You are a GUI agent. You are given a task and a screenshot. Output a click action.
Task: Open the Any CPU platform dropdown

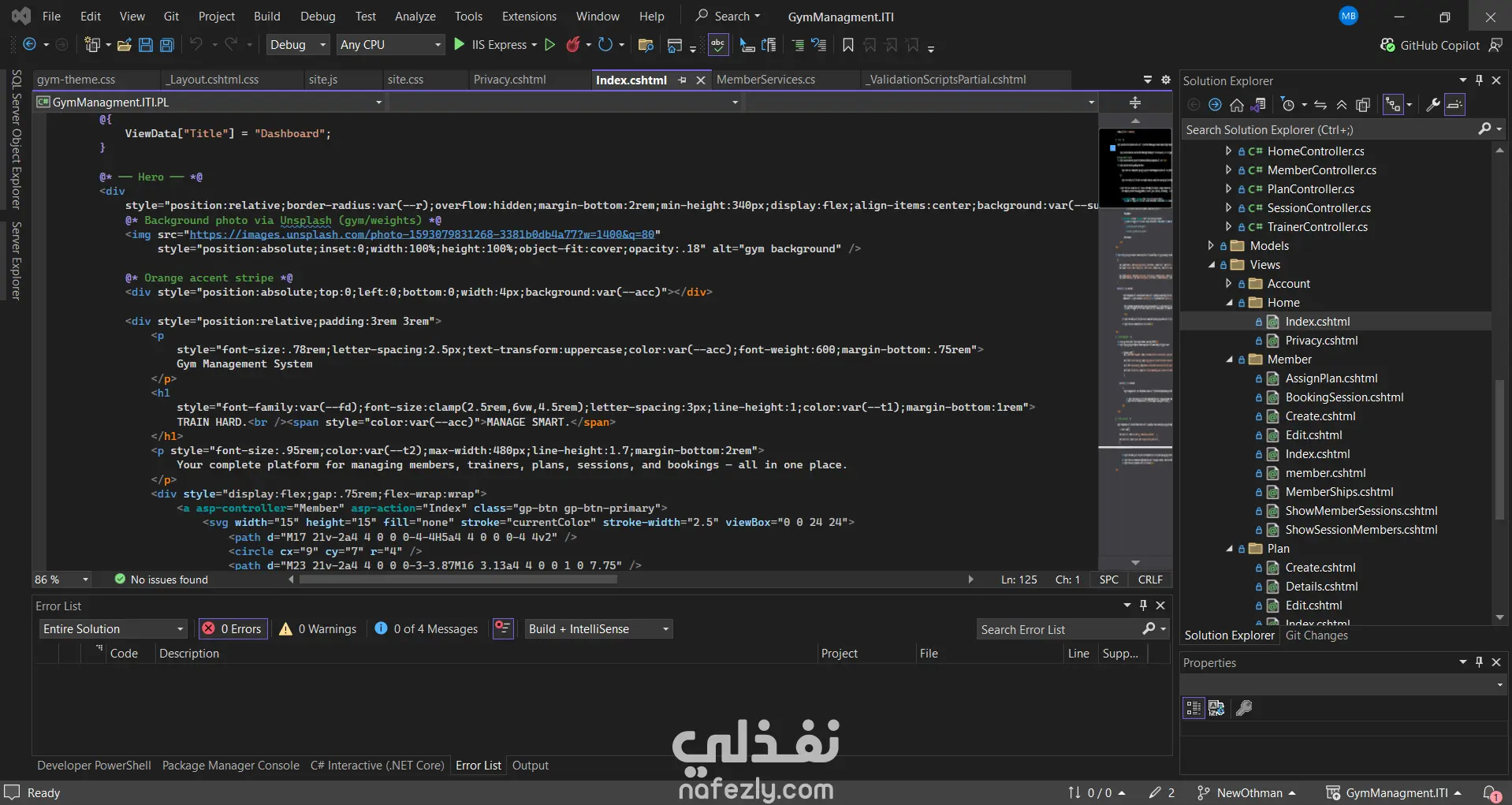coord(391,45)
